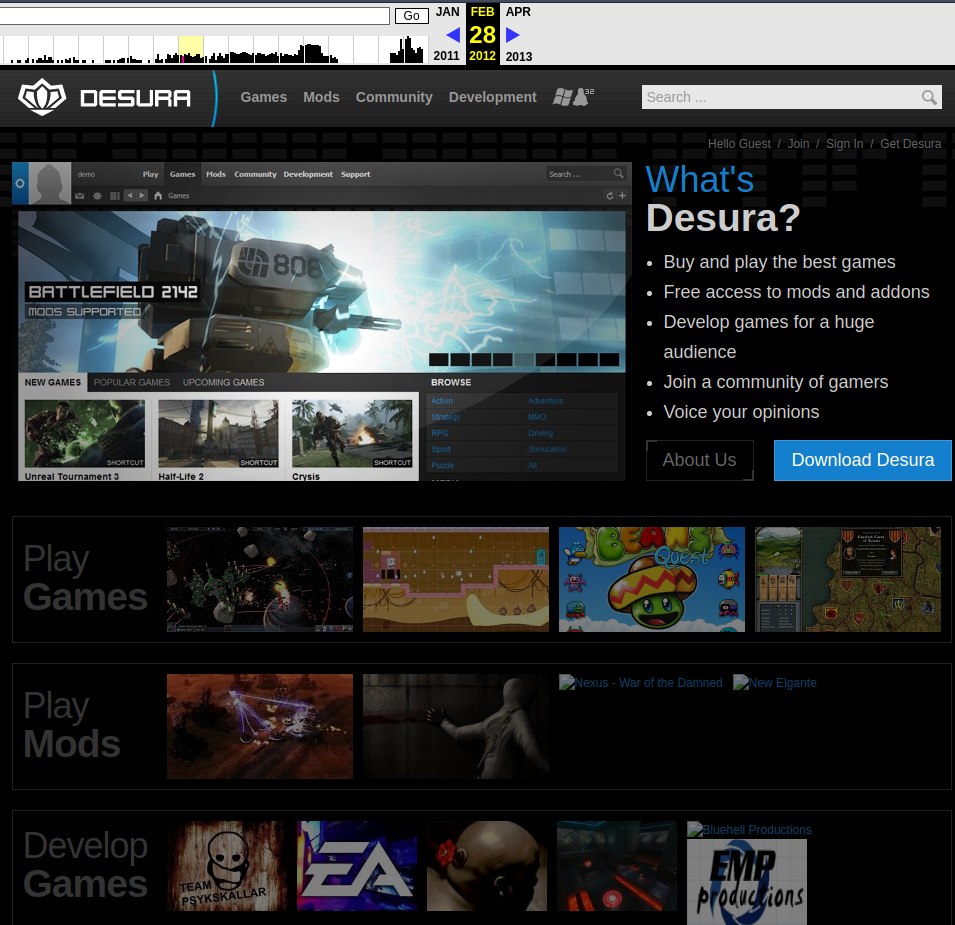This screenshot has height=925, width=955.
Task: Click the Nexus - War of the Damned link
Action: click(641, 683)
